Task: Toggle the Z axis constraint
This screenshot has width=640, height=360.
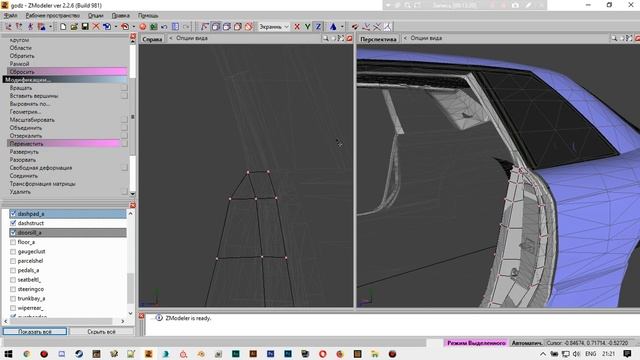Action: coord(318,27)
